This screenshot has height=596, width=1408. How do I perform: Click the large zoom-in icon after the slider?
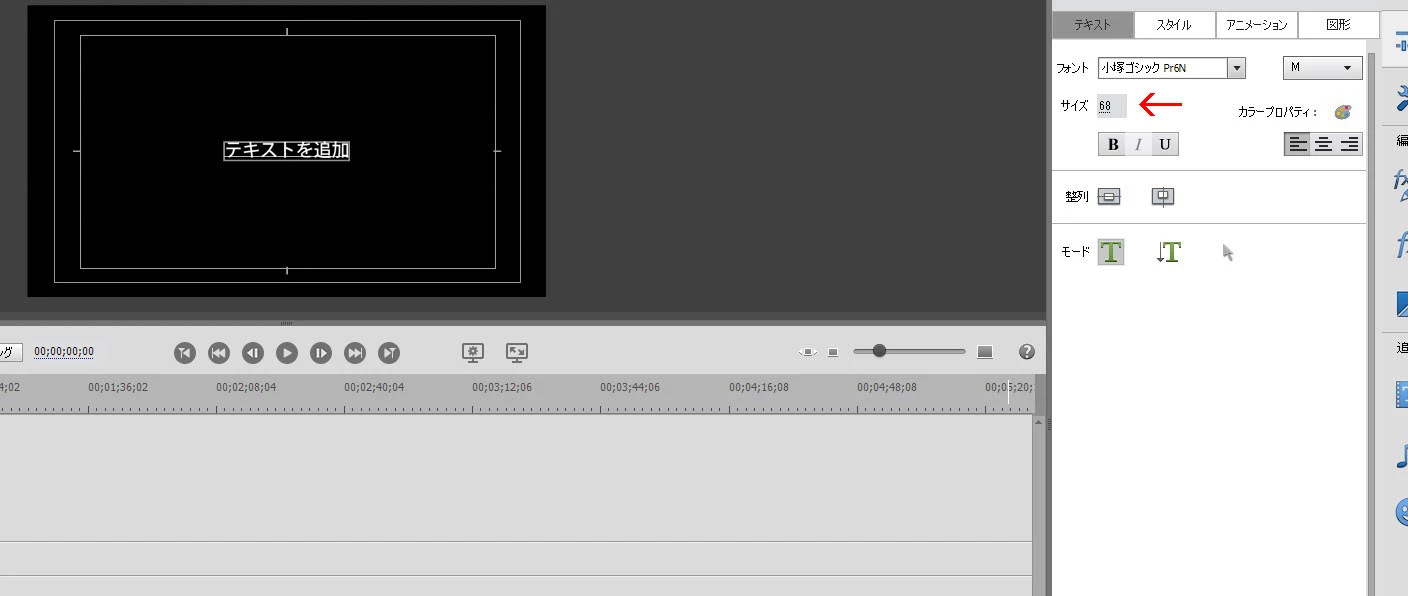[x=985, y=352]
